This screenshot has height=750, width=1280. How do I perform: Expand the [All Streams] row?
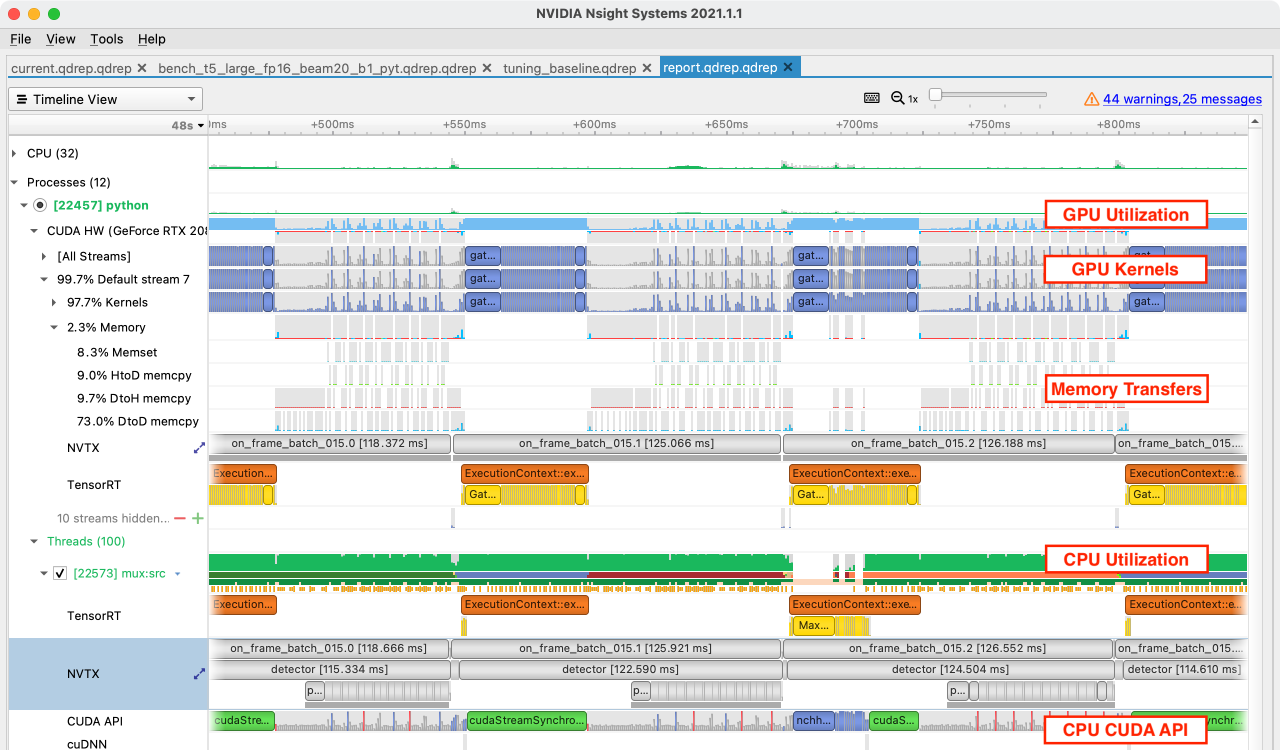[x=44, y=256]
